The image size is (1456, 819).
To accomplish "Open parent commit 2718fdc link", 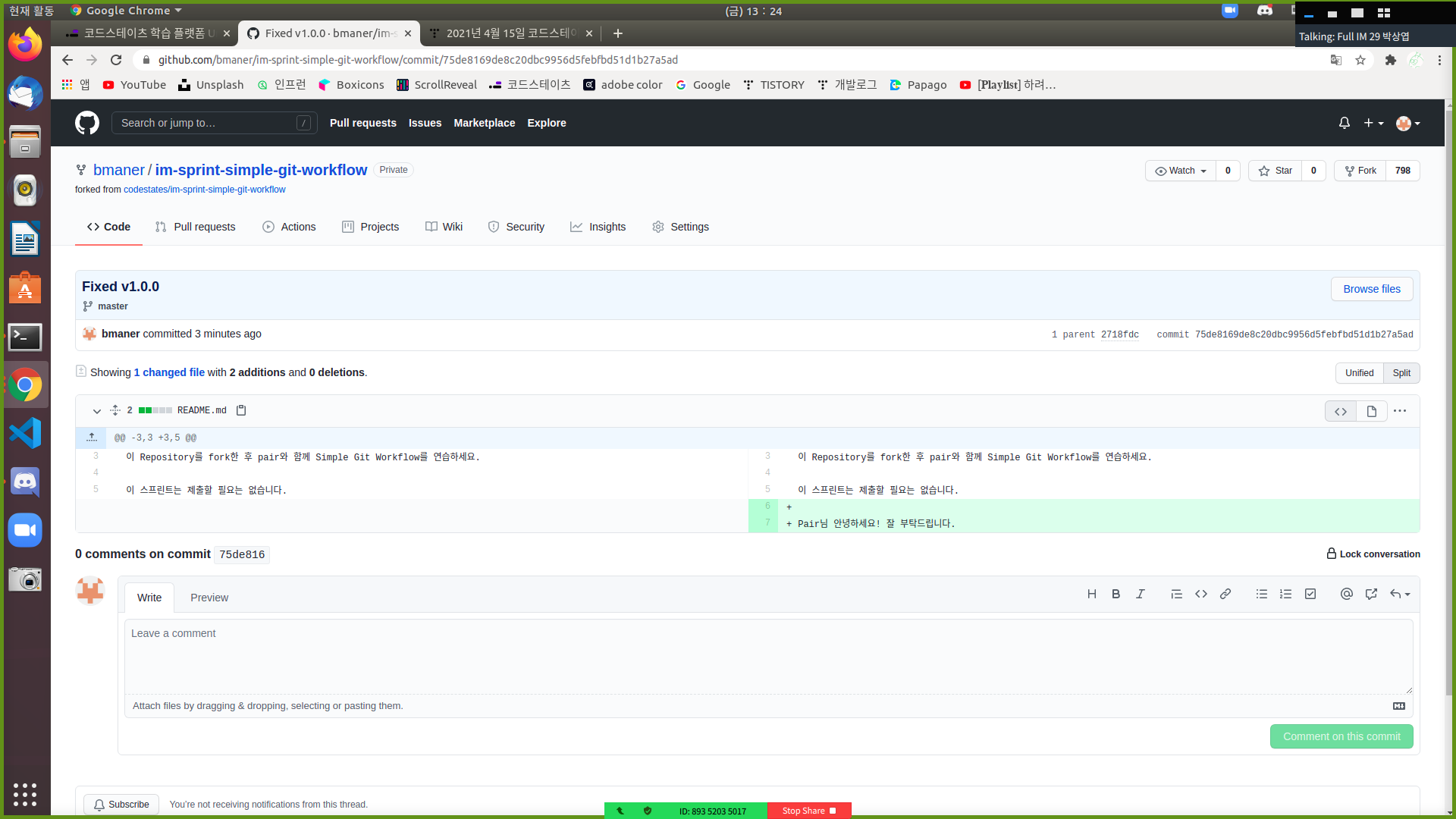I will [x=1119, y=334].
